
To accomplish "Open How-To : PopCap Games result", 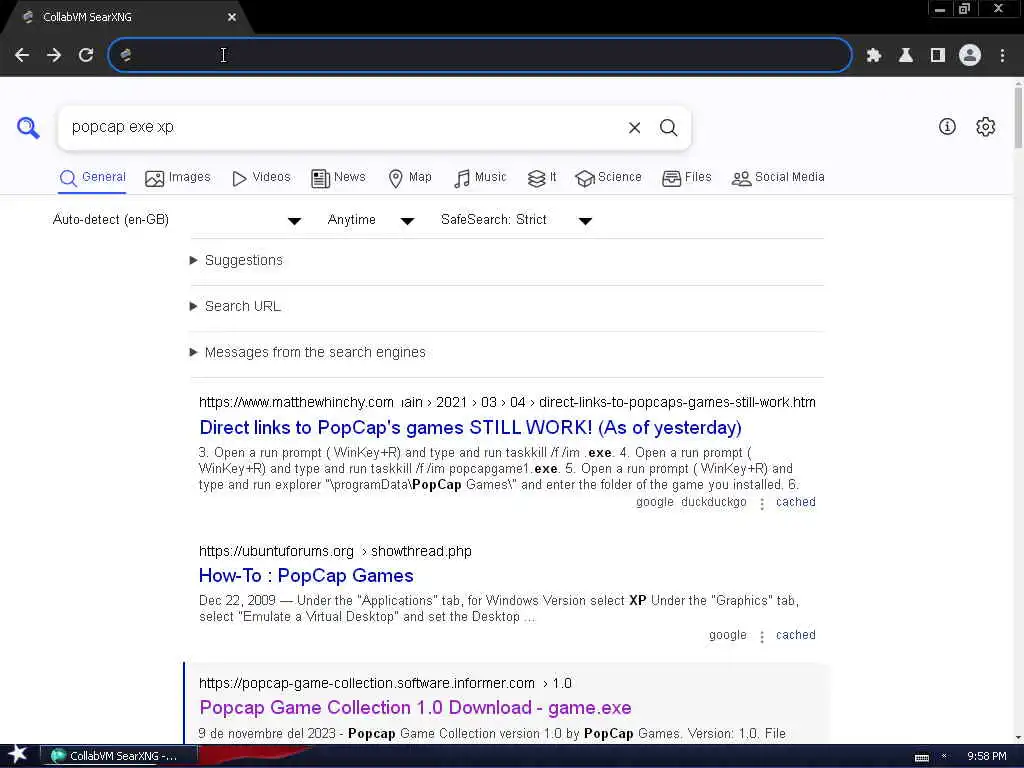I will point(306,576).
